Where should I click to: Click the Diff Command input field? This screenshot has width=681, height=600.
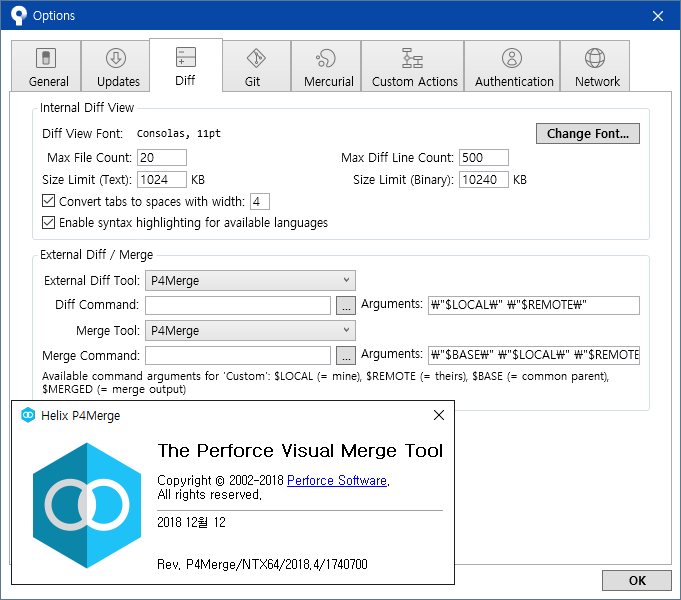click(238, 305)
